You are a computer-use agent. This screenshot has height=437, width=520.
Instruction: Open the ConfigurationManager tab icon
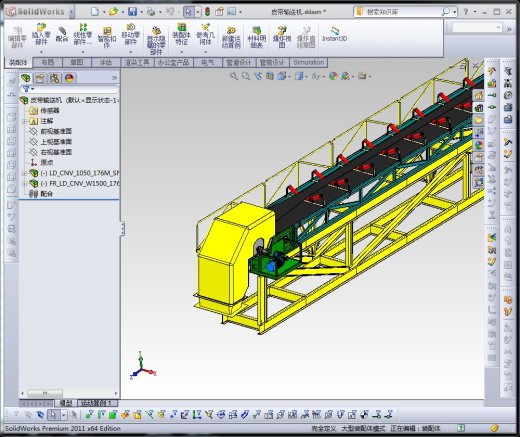(54, 78)
